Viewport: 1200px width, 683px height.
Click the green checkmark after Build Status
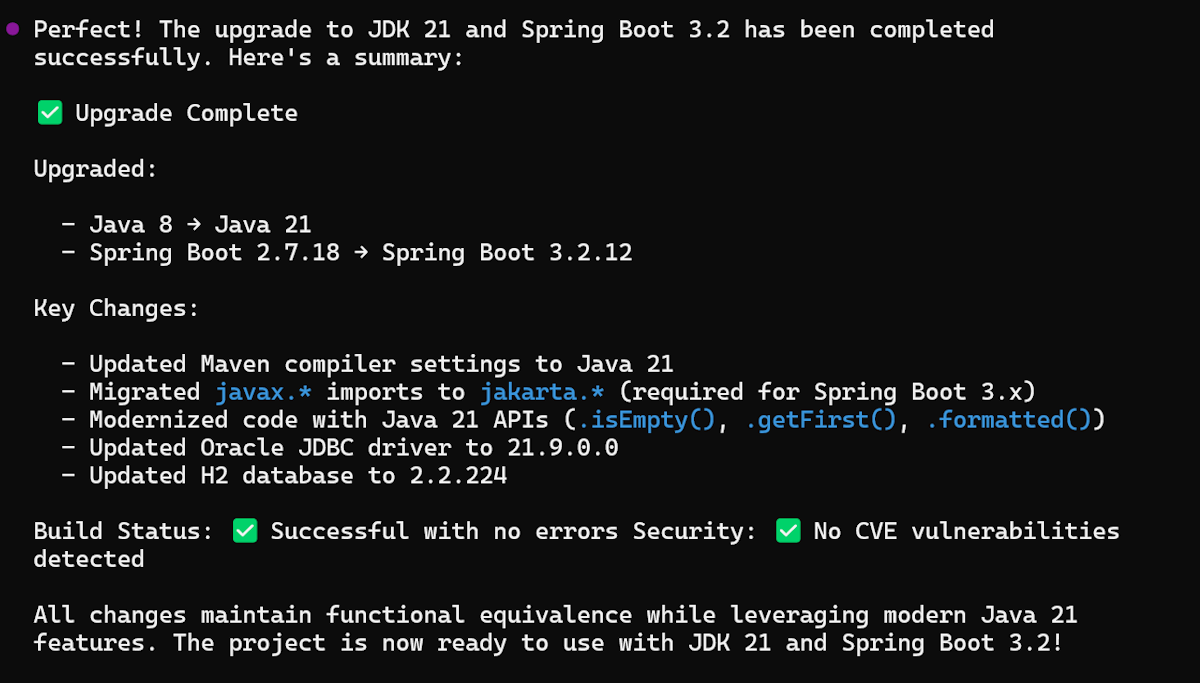pyautogui.click(x=245, y=531)
